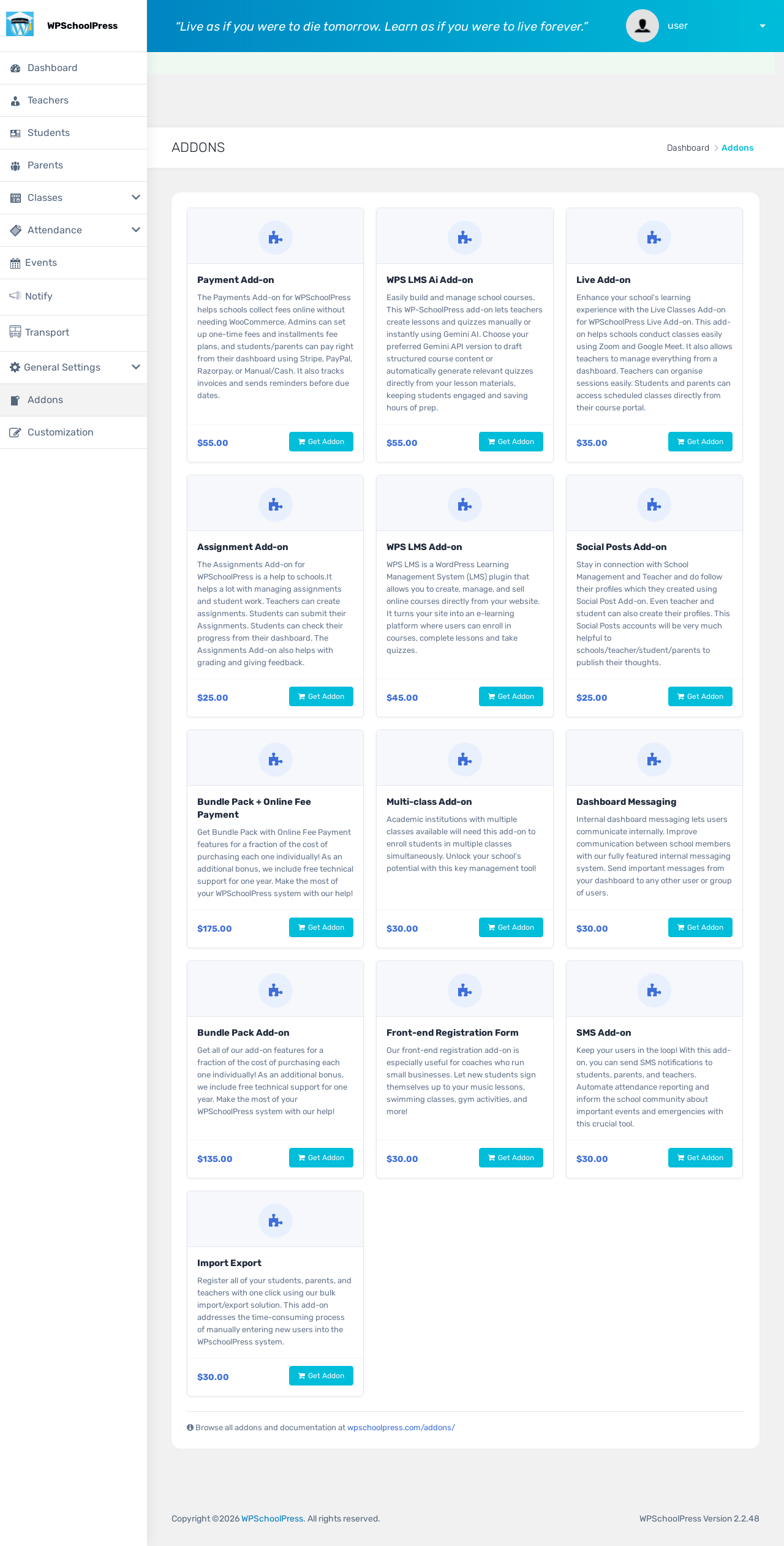Get the Dashboard Messaging addon

coord(700,927)
